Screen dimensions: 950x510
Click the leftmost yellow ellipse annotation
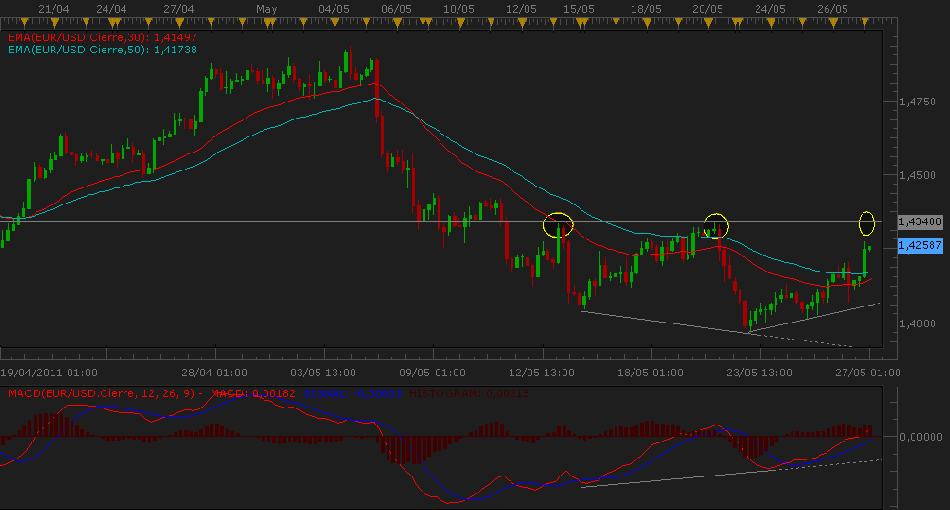click(558, 225)
